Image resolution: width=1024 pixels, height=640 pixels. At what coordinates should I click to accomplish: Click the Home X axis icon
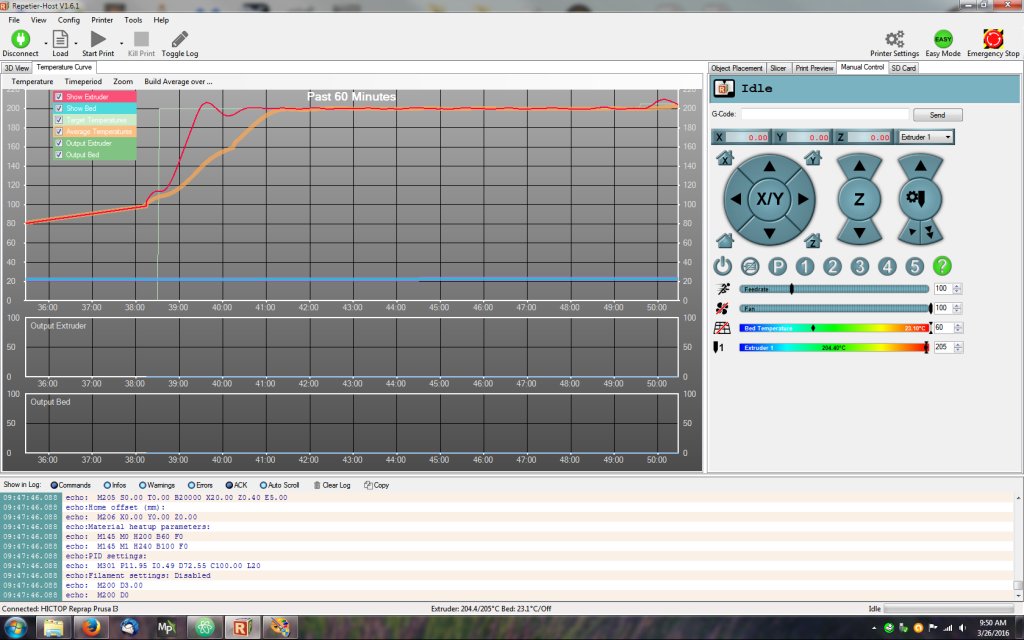tap(725, 158)
